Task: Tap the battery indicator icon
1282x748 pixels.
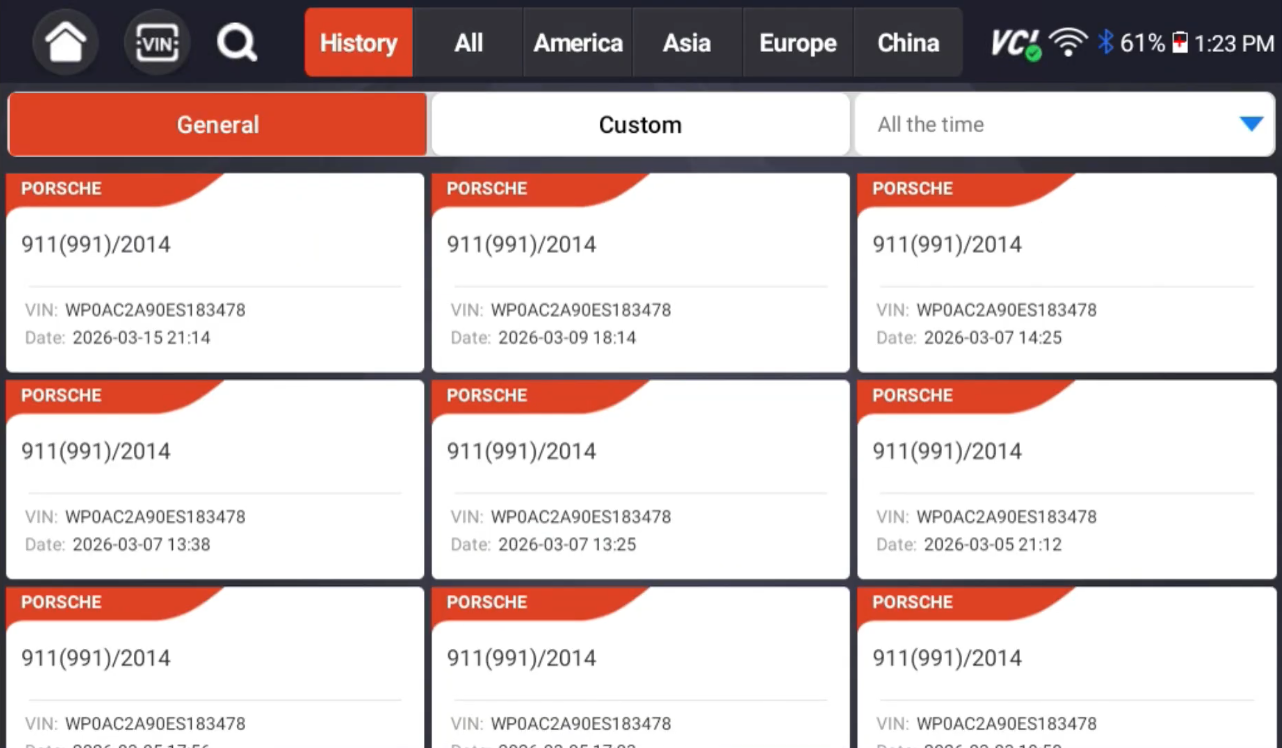Action: pos(1180,43)
